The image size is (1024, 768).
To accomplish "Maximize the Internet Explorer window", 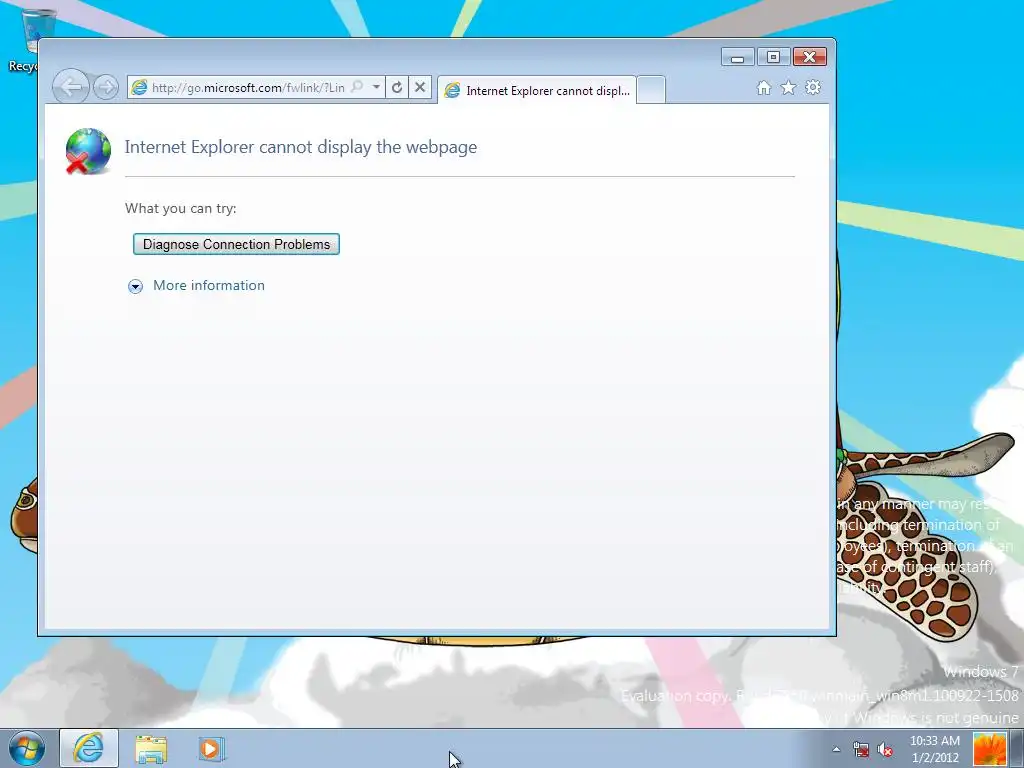I will coord(773,57).
